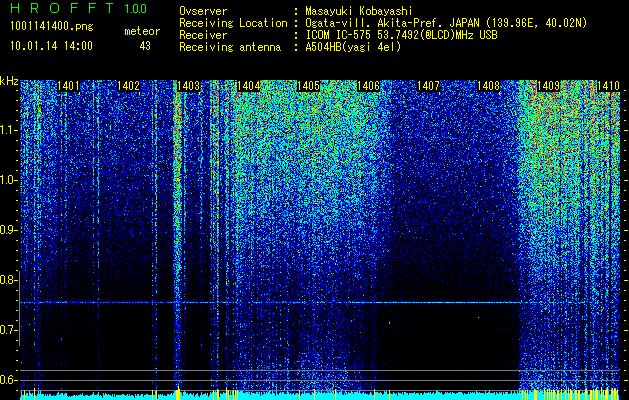Click the 0.6 frequency axis label
Image resolution: width=629 pixels, height=400 pixels.
[x=7, y=380]
